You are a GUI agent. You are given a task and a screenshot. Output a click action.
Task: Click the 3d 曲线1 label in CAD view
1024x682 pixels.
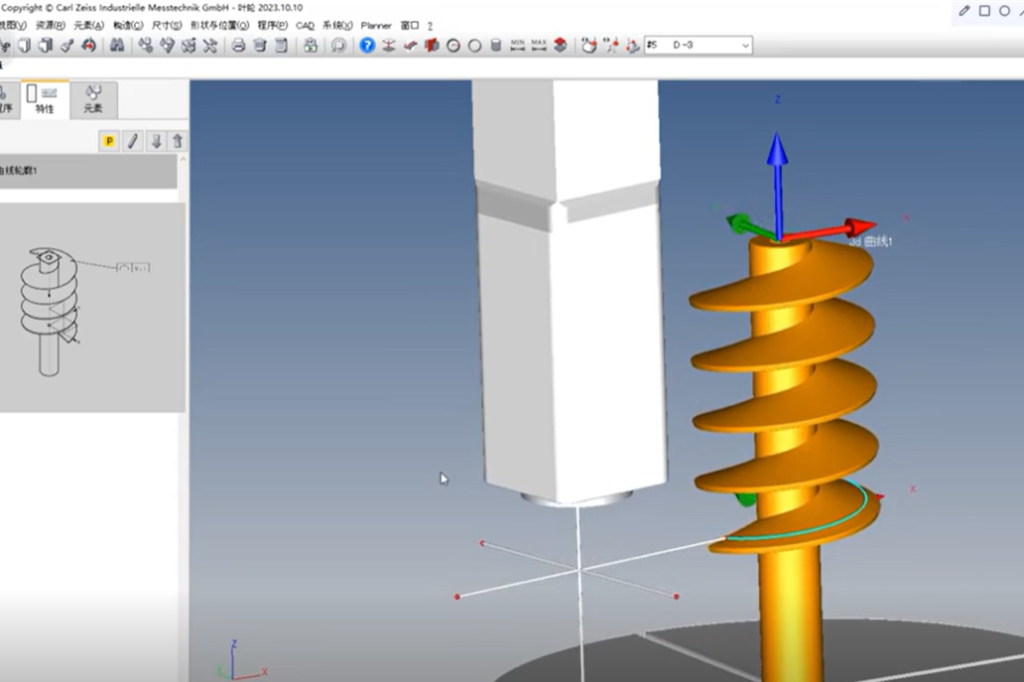tap(871, 242)
